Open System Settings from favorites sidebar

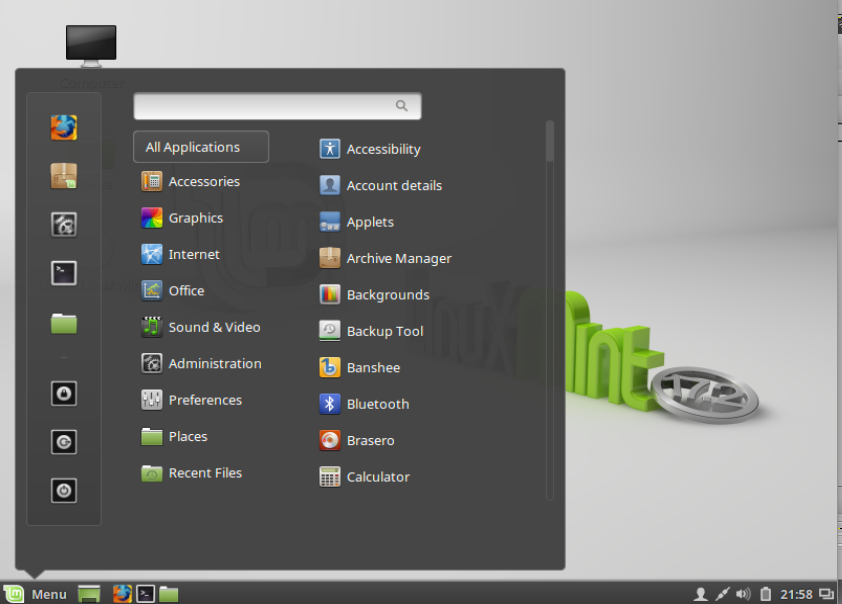[64, 224]
